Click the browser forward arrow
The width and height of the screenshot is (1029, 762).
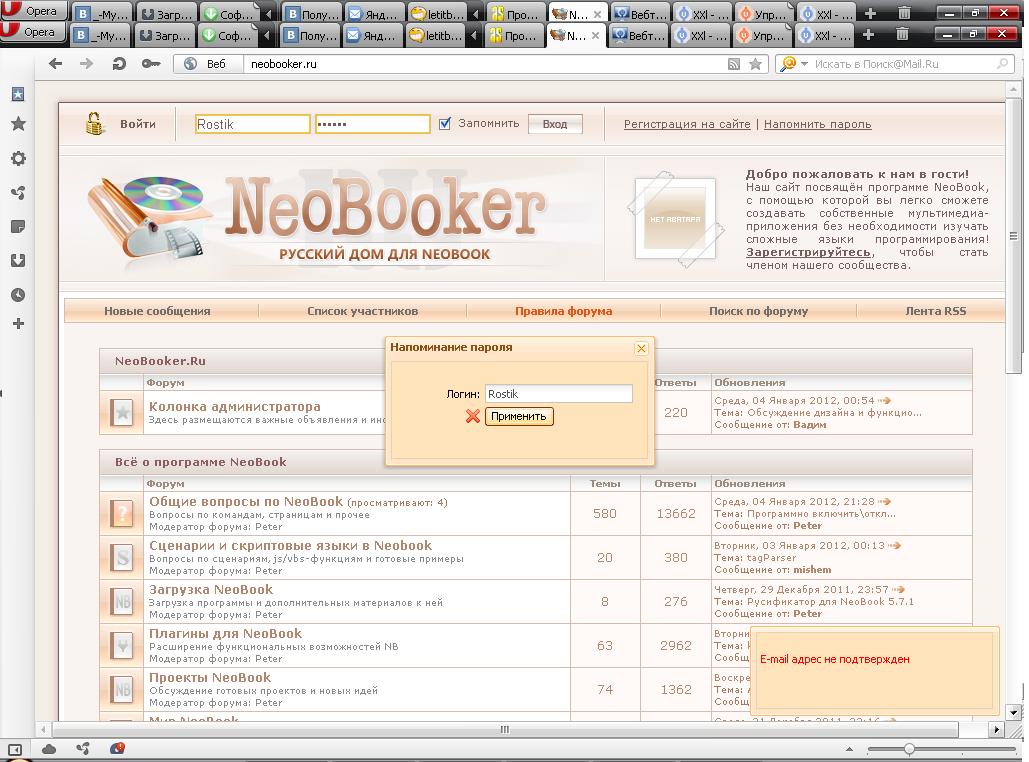pyautogui.click(x=87, y=64)
